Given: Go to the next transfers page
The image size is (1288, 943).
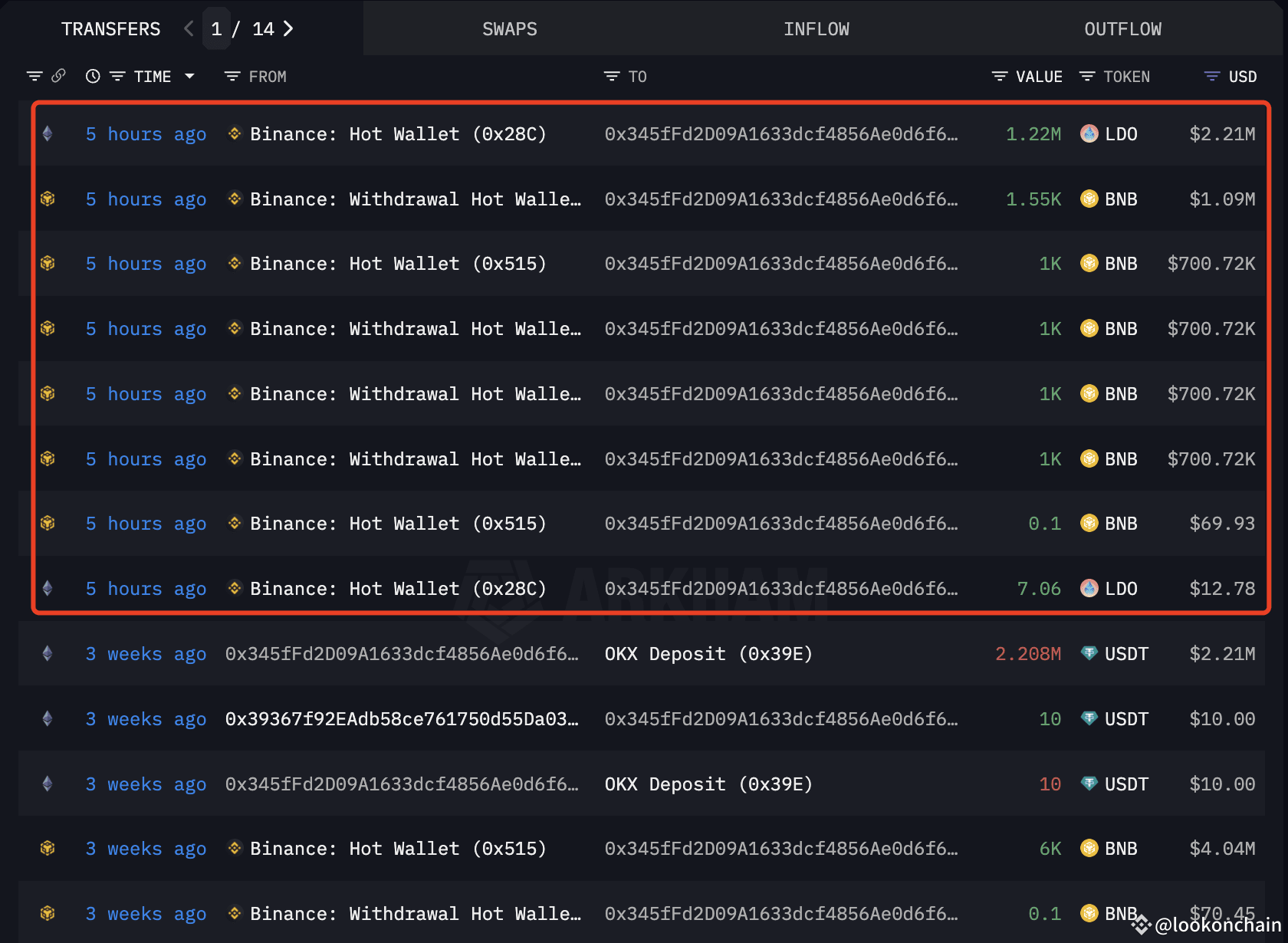Looking at the screenshot, I should tap(288, 29).
